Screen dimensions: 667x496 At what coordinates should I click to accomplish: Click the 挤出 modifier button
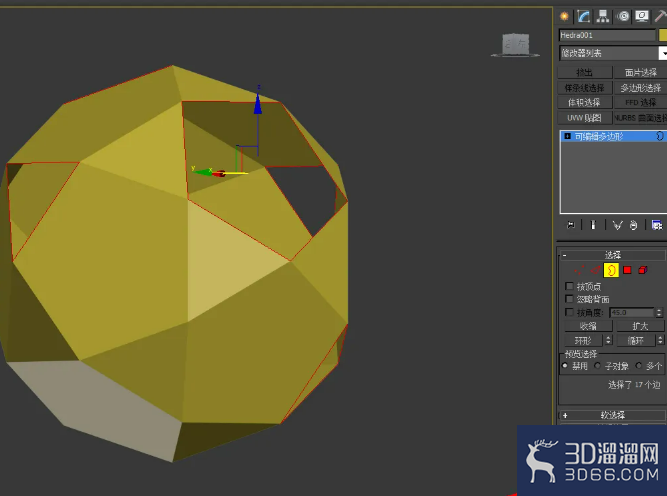tap(585, 72)
